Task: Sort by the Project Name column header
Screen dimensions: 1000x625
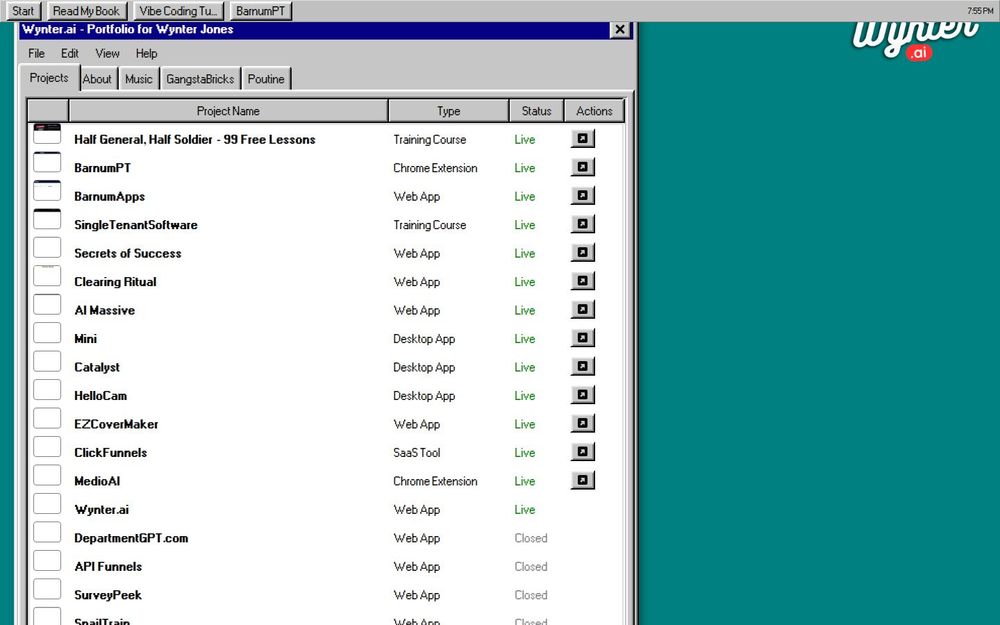Action: (228, 111)
